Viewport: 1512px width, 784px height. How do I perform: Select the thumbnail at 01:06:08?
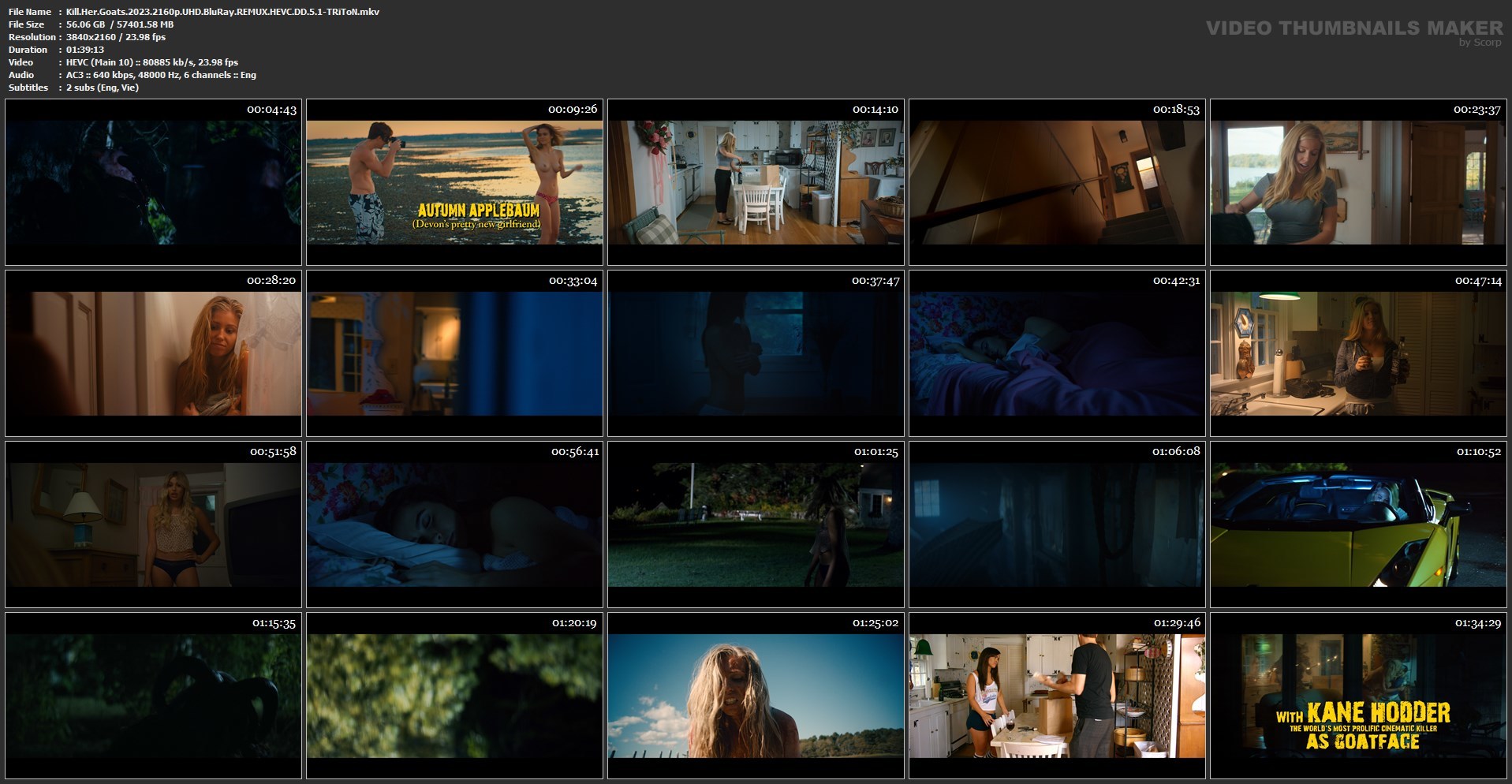[1057, 525]
